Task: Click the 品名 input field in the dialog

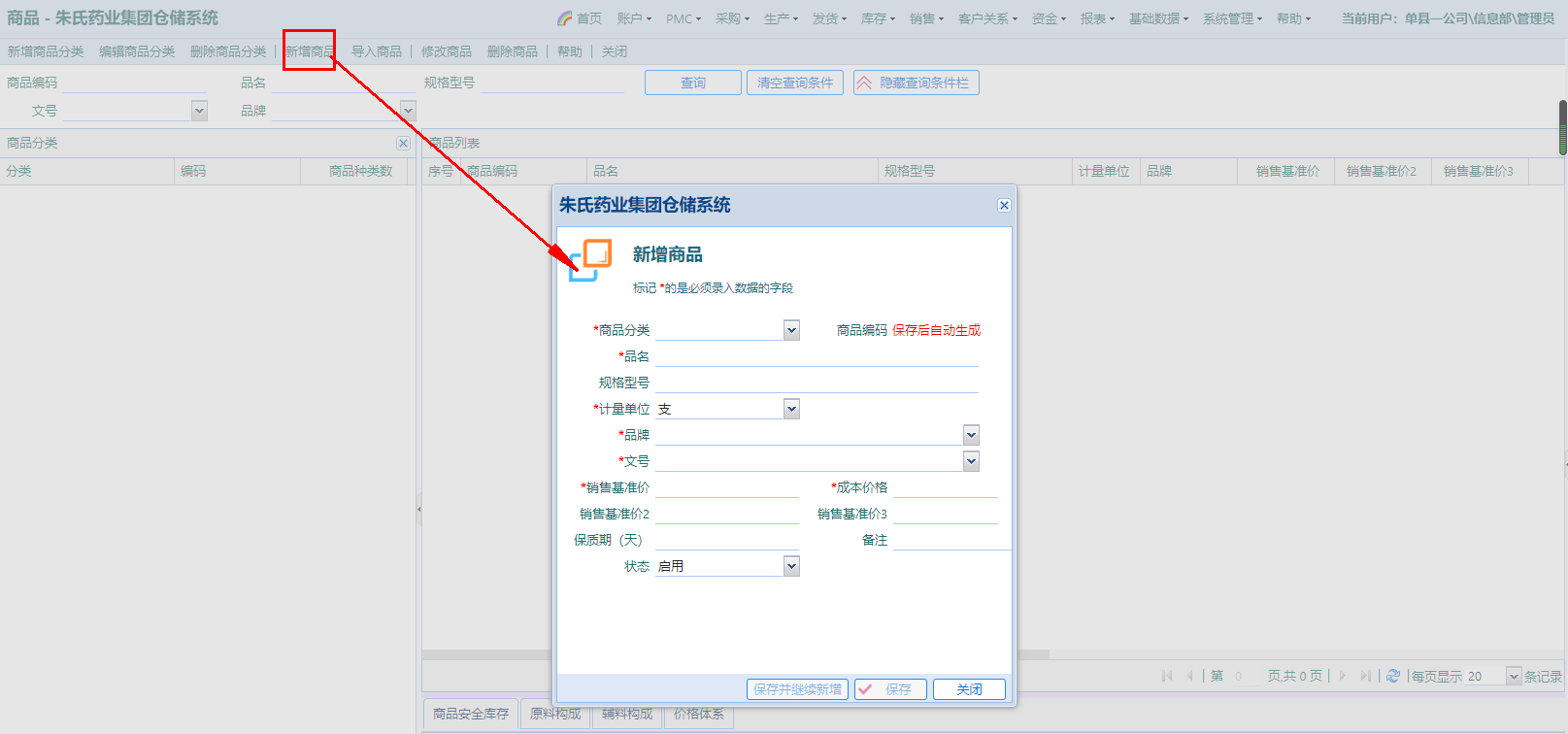Action: 816,356
